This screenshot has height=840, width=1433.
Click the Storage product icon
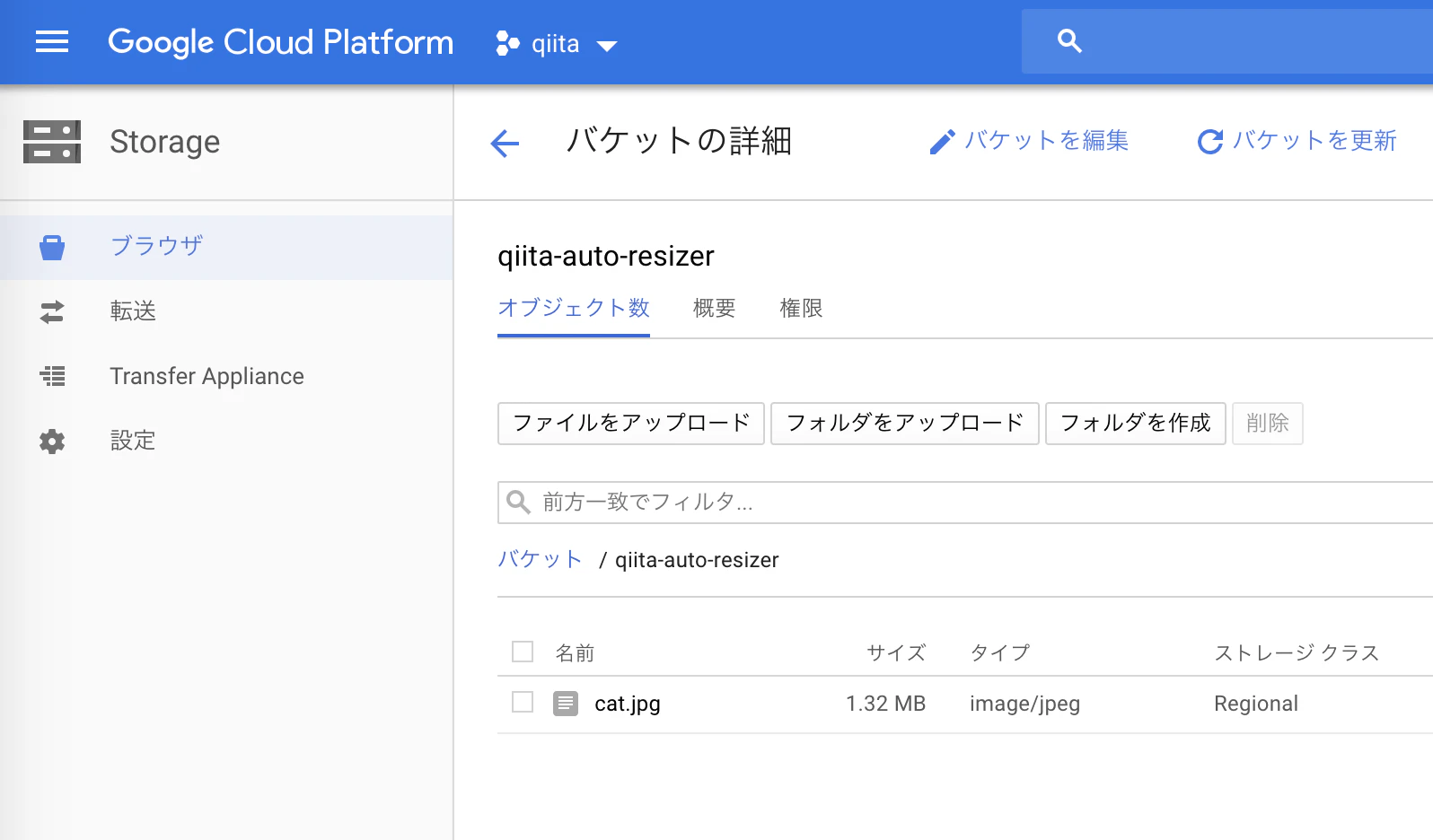[x=52, y=142]
